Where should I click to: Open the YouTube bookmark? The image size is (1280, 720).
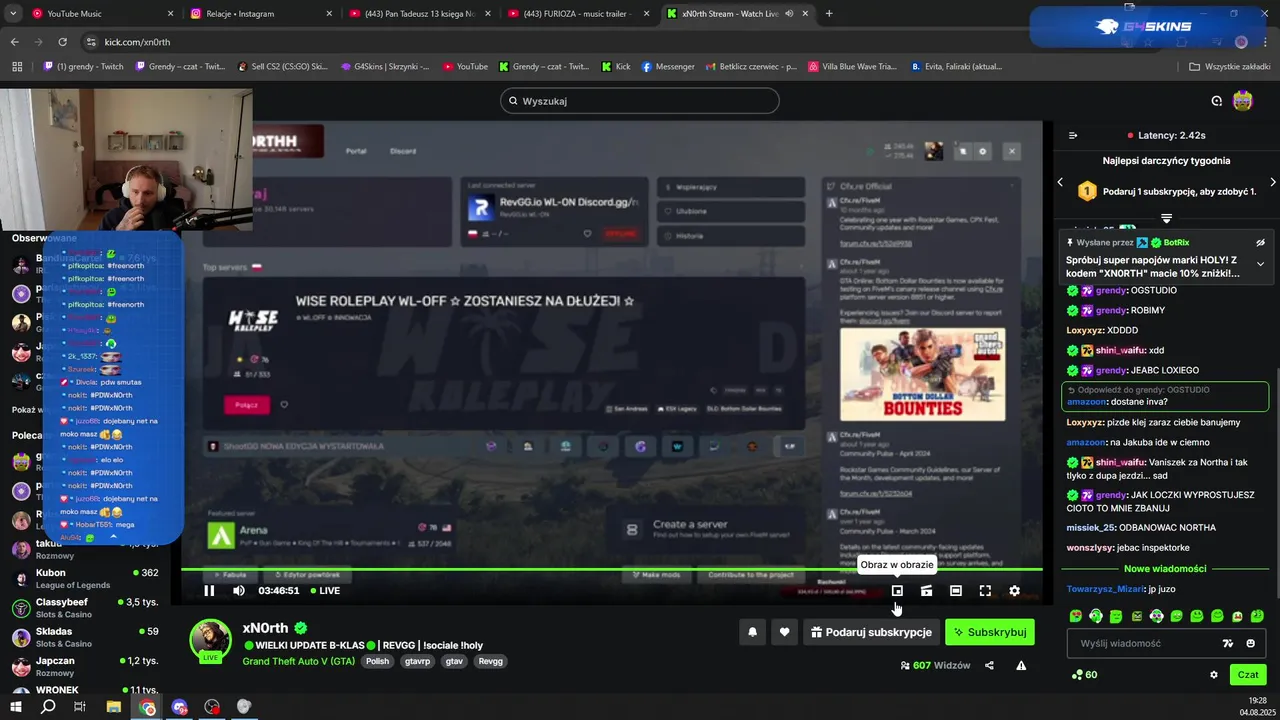(464, 67)
